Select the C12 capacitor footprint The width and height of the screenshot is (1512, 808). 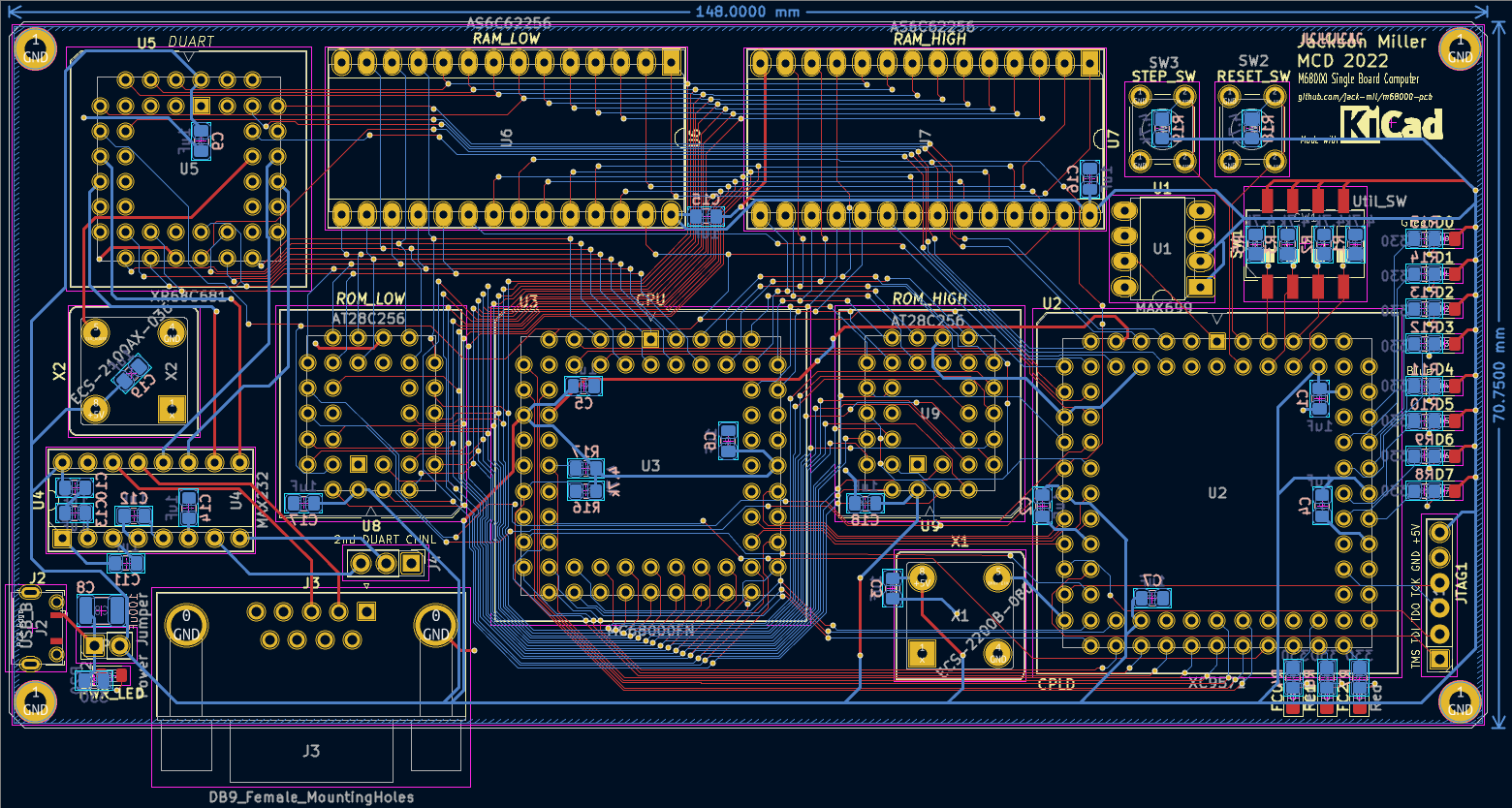point(133,515)
